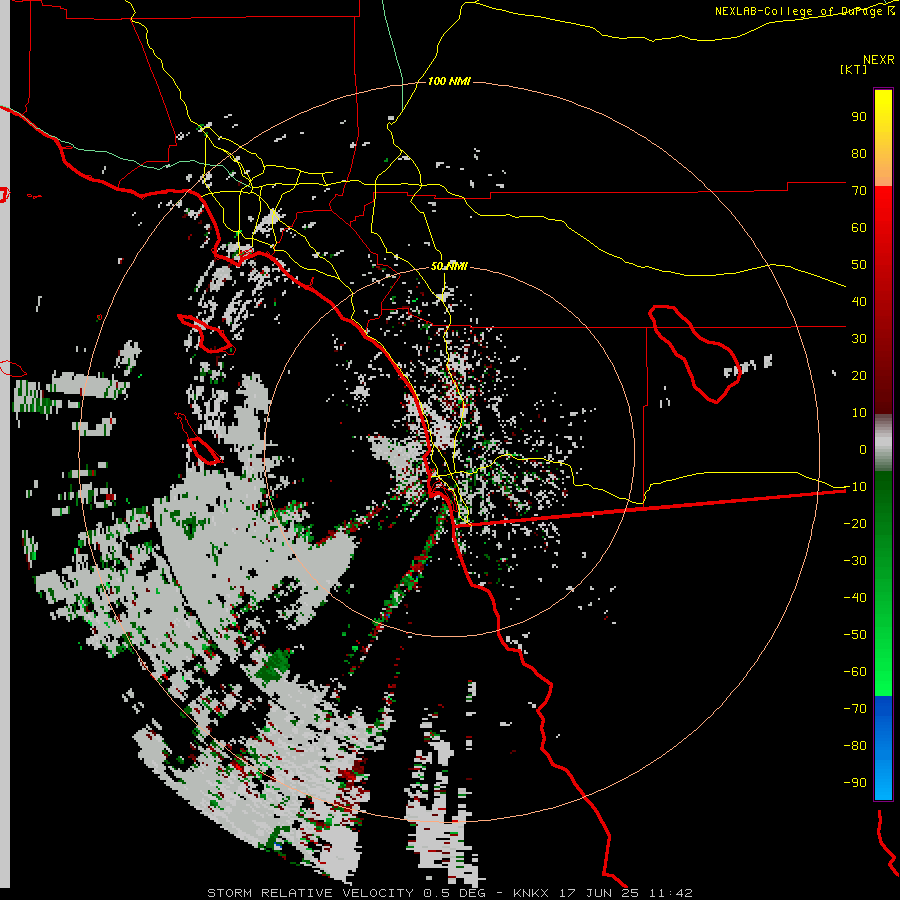Pick the gray zero-velocity segment of the color bar
This screenshot has height=900, width=900.
click(x=883, y=443)
